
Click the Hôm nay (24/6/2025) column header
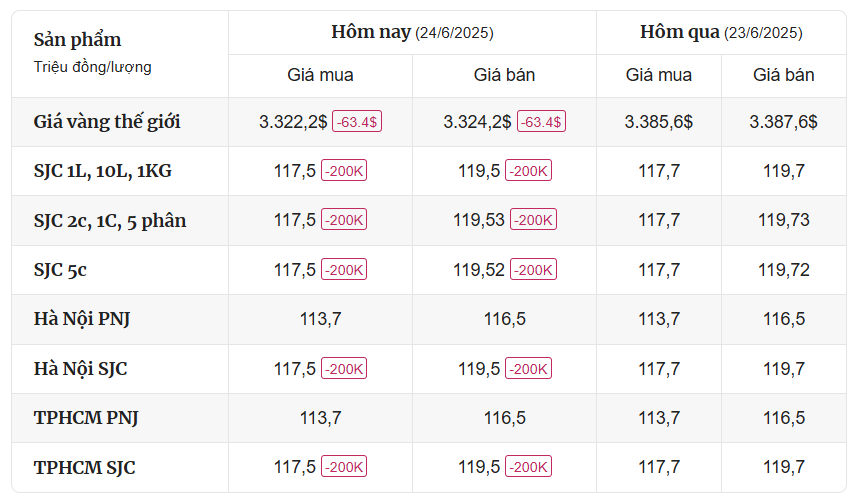412,32
